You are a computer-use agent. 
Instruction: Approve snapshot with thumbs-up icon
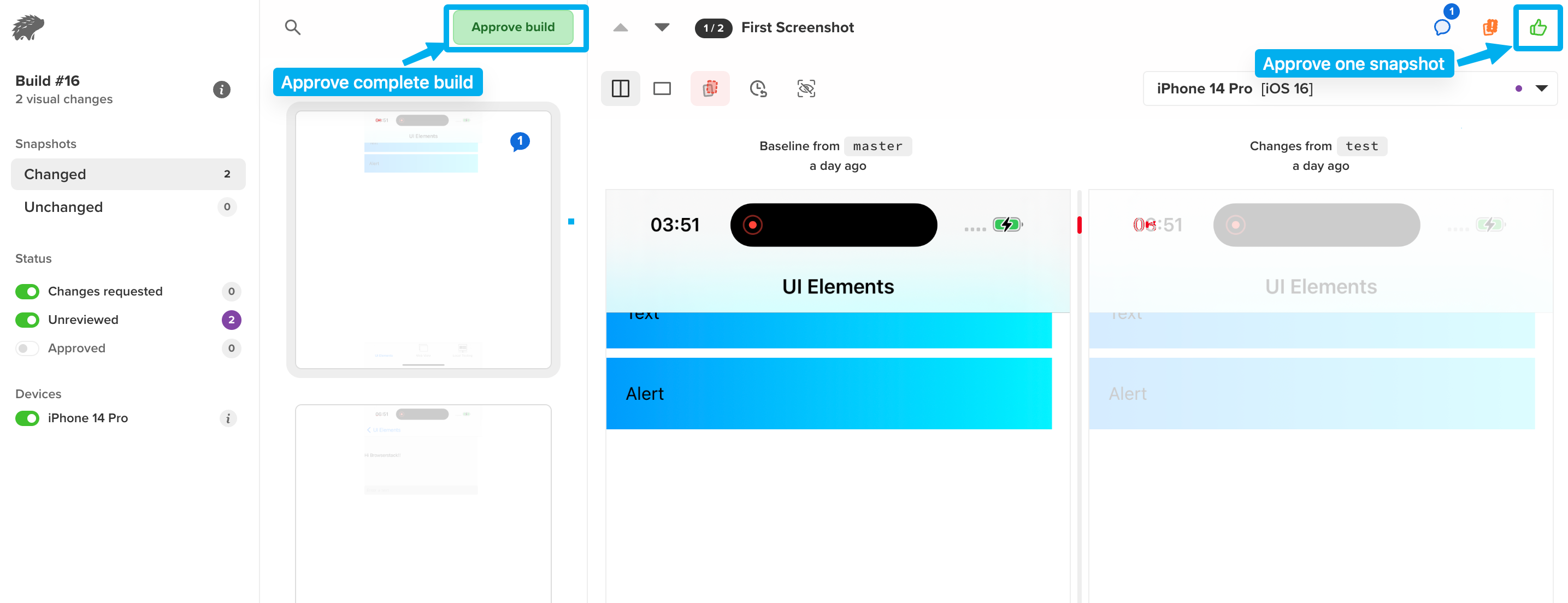point(1537,27)
